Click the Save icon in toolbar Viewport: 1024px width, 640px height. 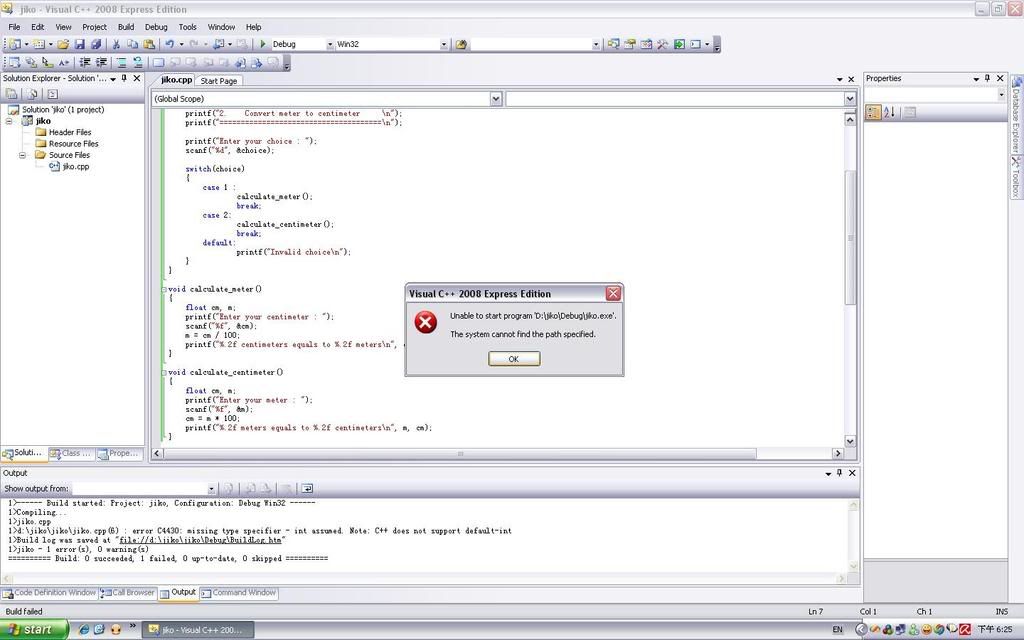point(80,44)
